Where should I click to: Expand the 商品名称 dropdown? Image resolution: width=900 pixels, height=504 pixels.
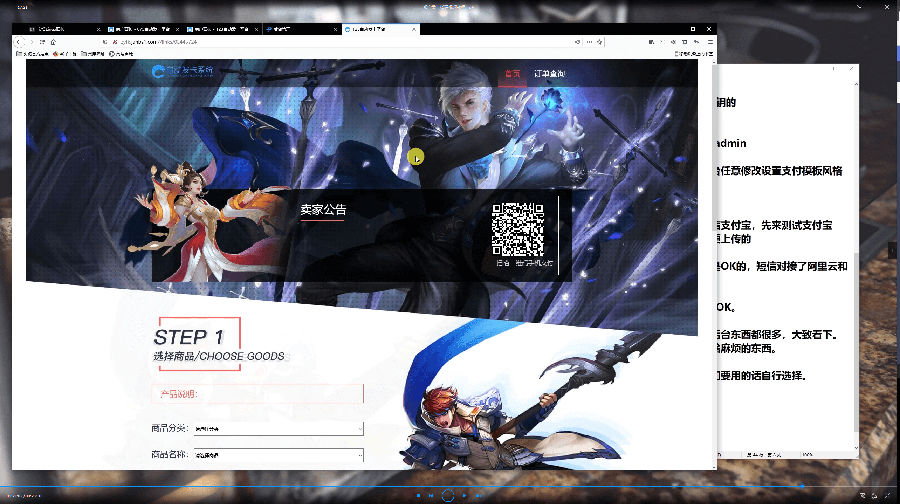click(278, 455)
